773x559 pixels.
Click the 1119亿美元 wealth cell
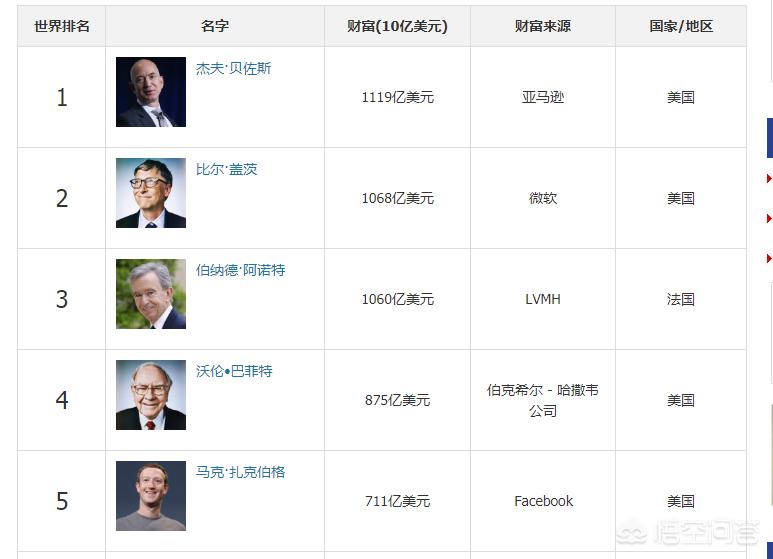[397, 97]
